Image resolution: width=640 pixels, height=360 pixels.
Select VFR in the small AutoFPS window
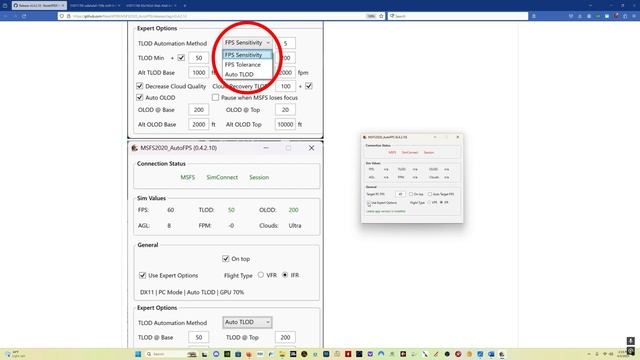(429, 202)
